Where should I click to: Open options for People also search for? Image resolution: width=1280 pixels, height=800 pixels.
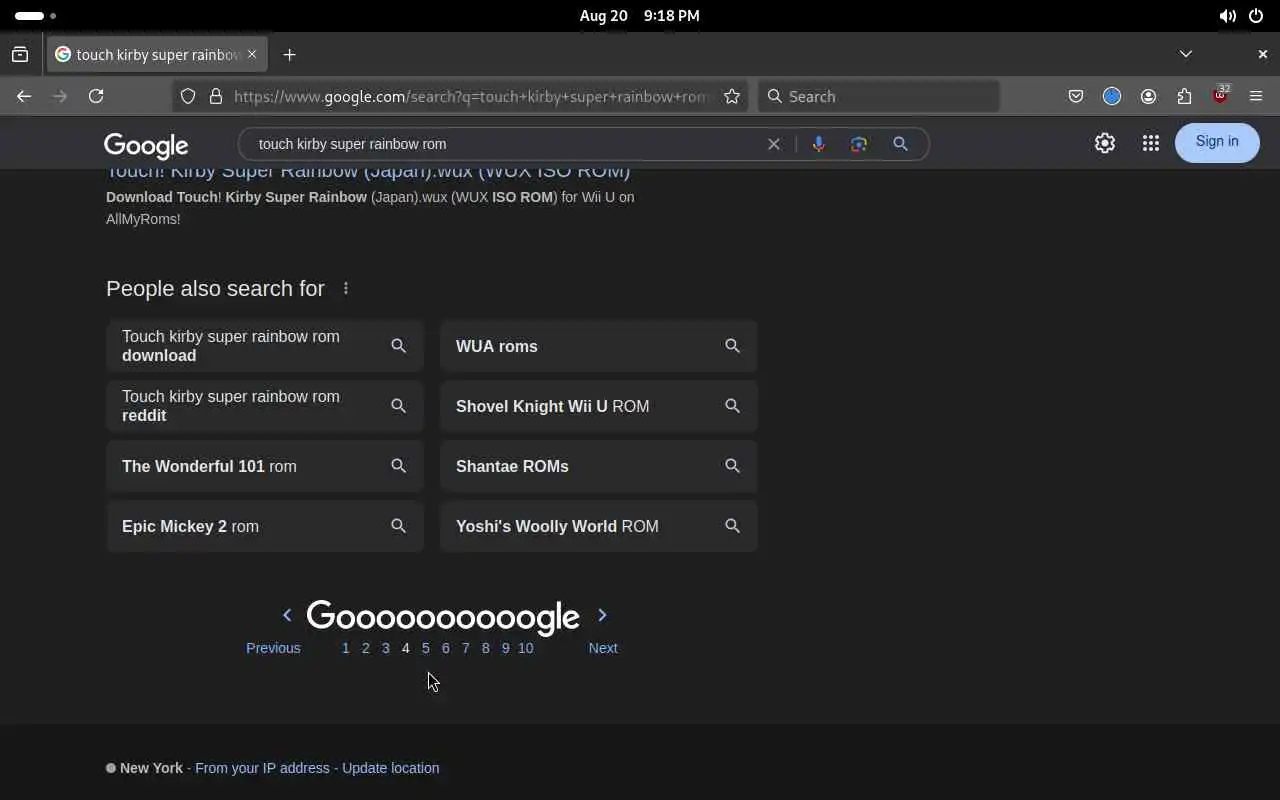(x=346, y=288)
